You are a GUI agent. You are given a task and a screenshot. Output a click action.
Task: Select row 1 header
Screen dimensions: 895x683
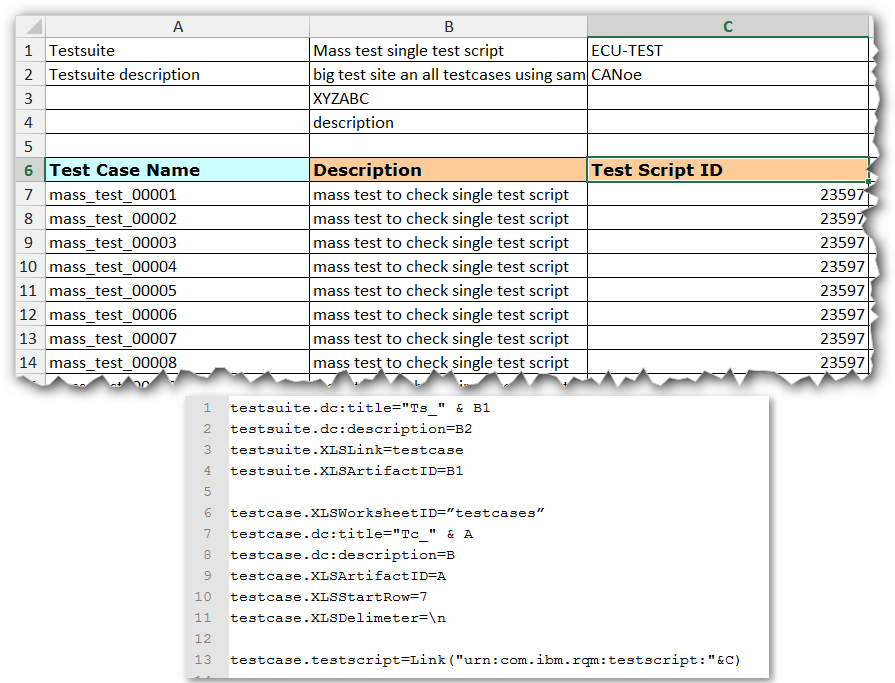click(29, 50)
